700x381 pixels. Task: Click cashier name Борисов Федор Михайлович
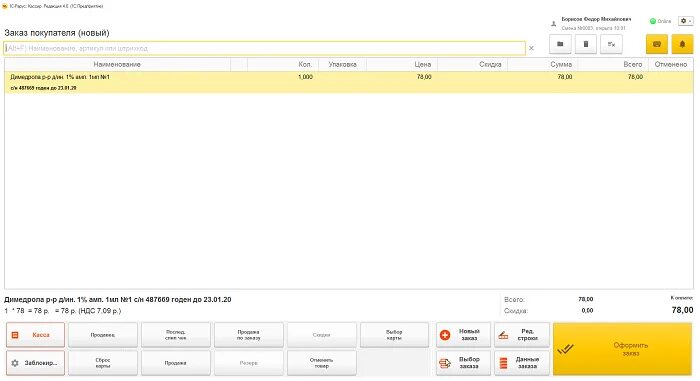[596, 20]
